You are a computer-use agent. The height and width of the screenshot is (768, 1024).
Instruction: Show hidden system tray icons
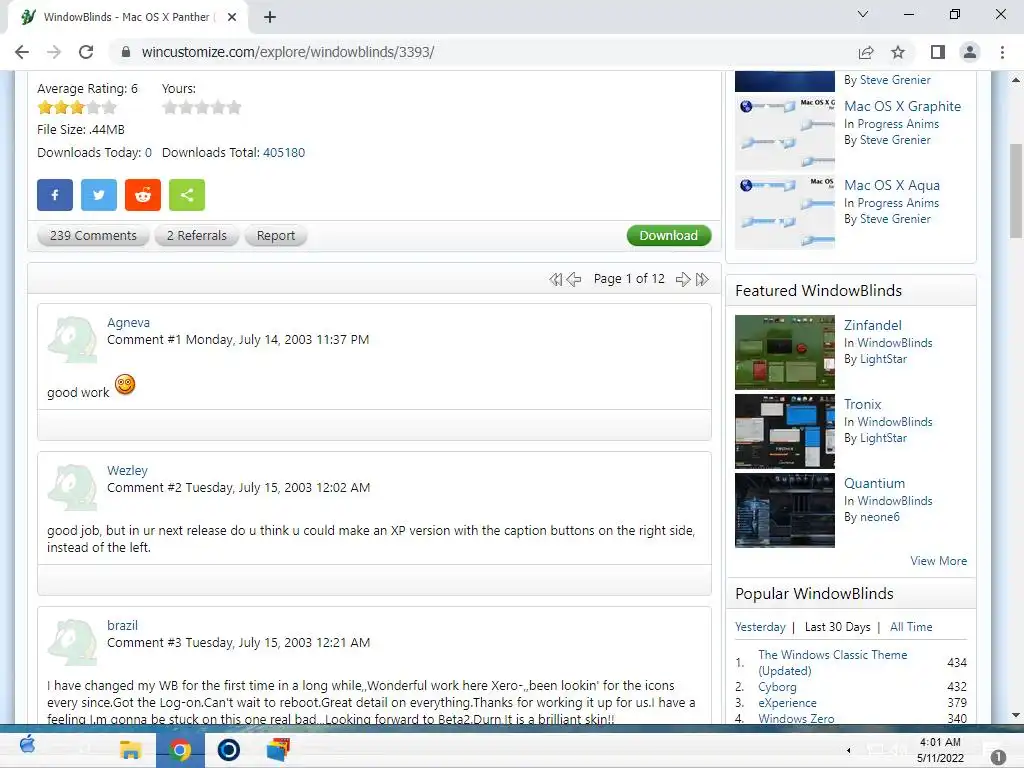coord(848,750)
